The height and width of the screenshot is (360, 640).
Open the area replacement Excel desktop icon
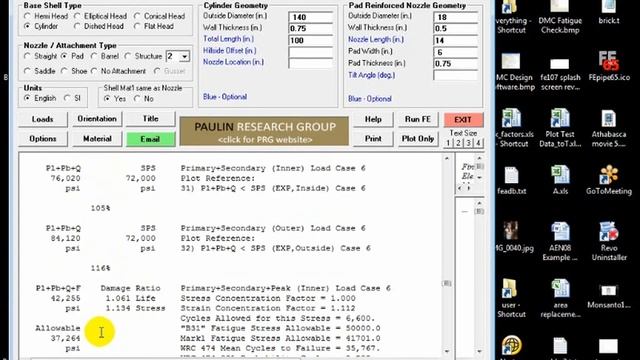point(560,299)
